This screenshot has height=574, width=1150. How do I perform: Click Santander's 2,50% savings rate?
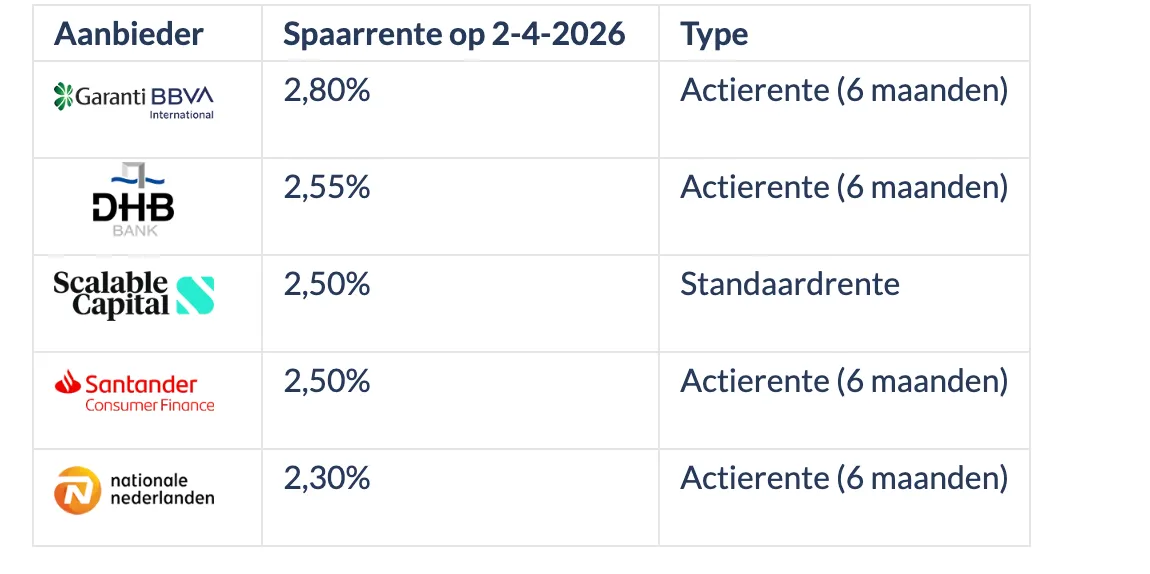[327, 381]
